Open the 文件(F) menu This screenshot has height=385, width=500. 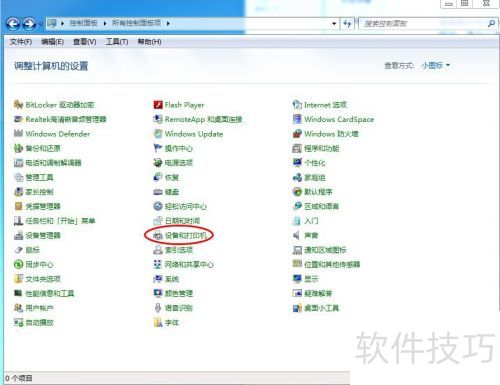click(x=21, y=42)
